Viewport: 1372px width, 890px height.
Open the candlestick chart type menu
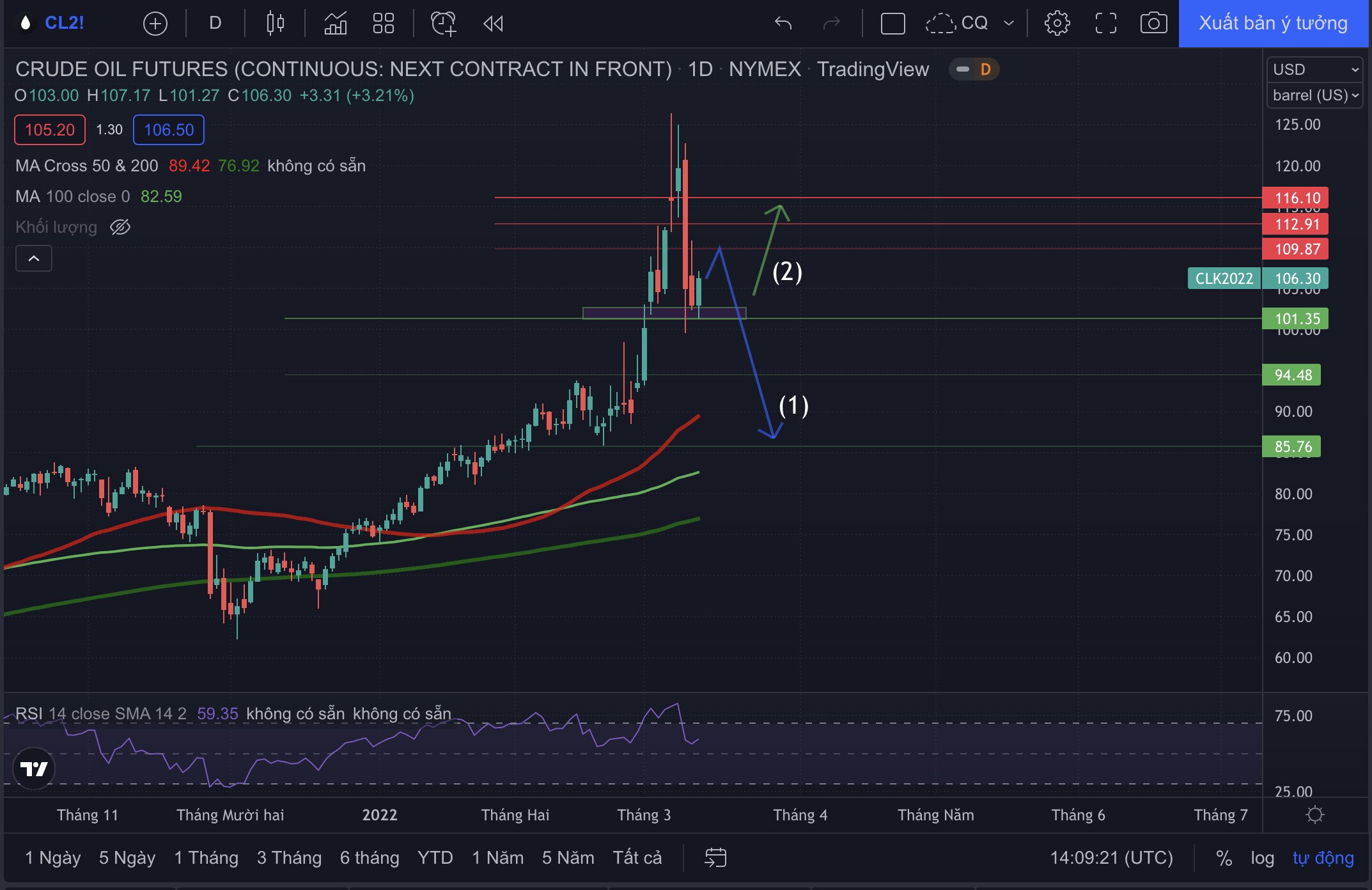276,24
